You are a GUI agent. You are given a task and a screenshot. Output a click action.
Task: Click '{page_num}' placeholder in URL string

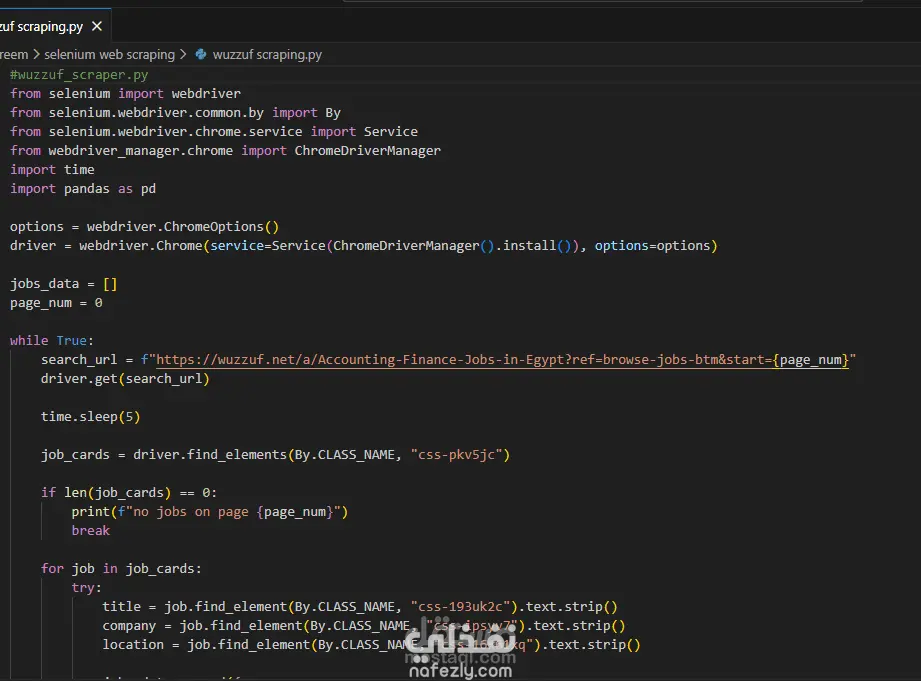(811, 360)
